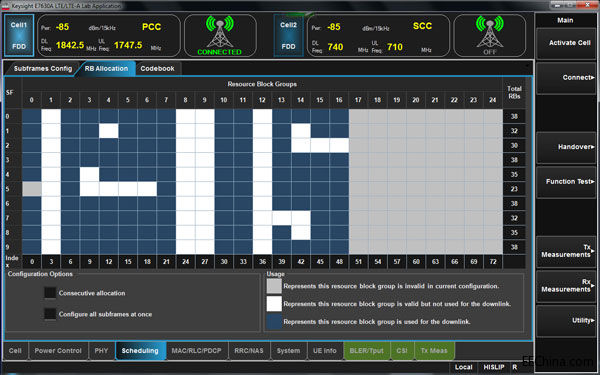
Task: Open the Codebook tab
Action: (x=157, y=68)
